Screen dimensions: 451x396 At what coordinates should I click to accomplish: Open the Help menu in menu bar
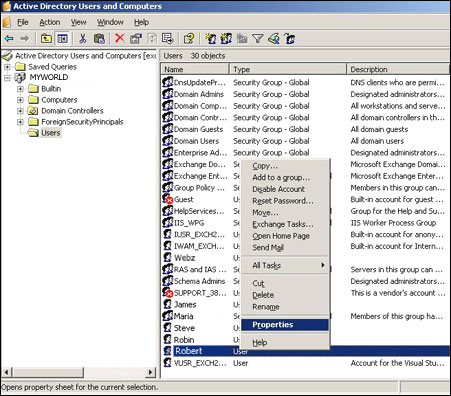[x=141, y=22]
